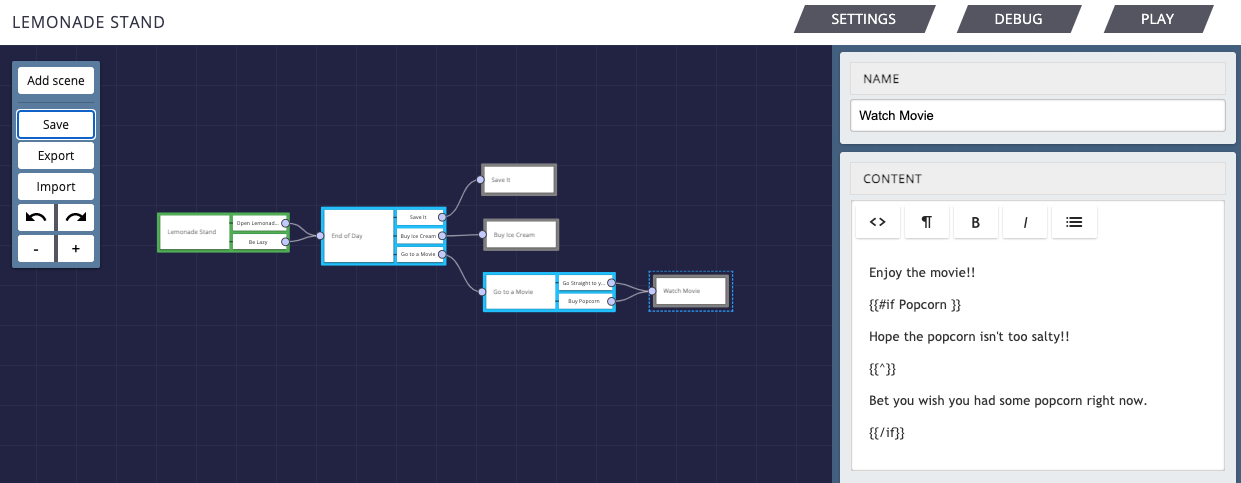
Task: Save the story project
Action: [56, 125]
